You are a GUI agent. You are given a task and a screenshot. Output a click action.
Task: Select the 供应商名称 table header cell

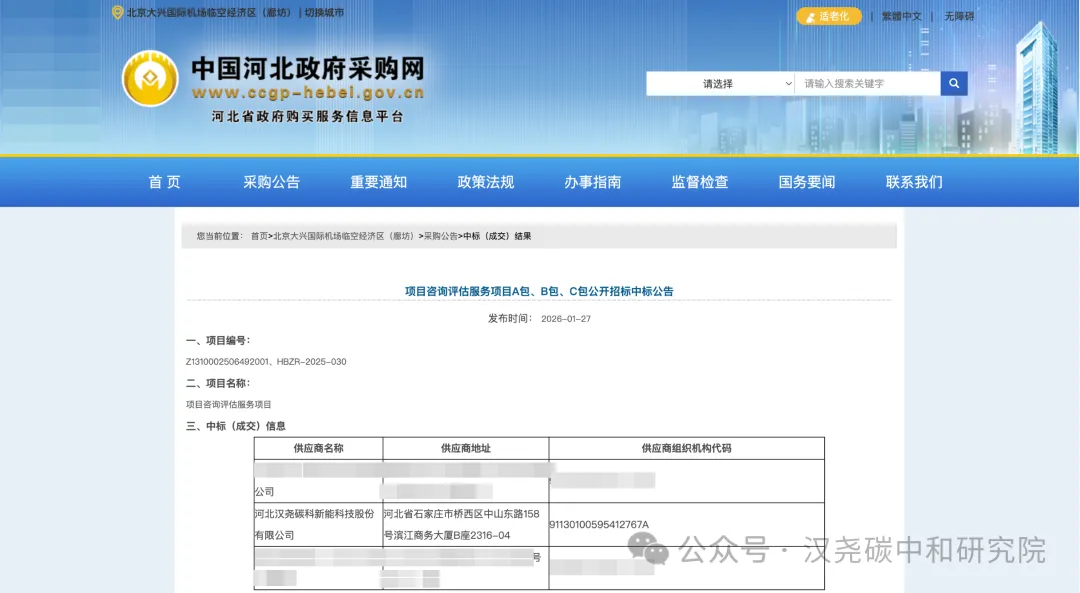pyautogui.click(x=318, y=448)
